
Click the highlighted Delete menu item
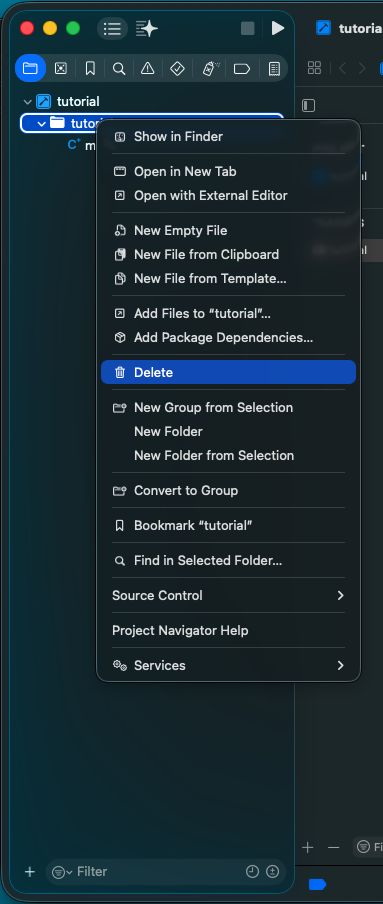pyautogui.click(x=228, y=372)
